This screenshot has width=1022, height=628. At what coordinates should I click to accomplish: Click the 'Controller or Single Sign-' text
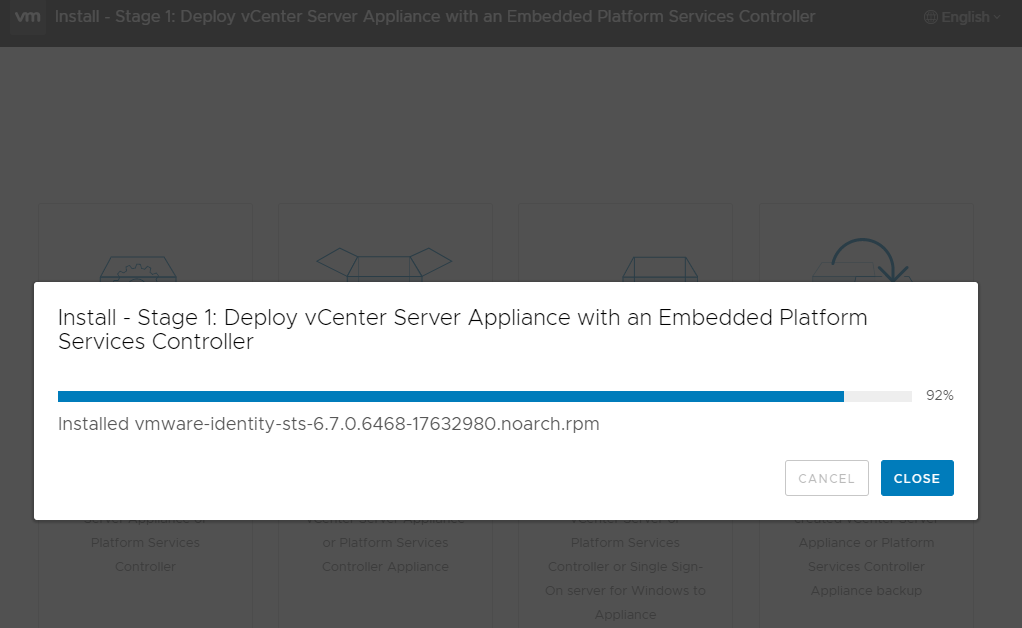click(x=625, y=567)
